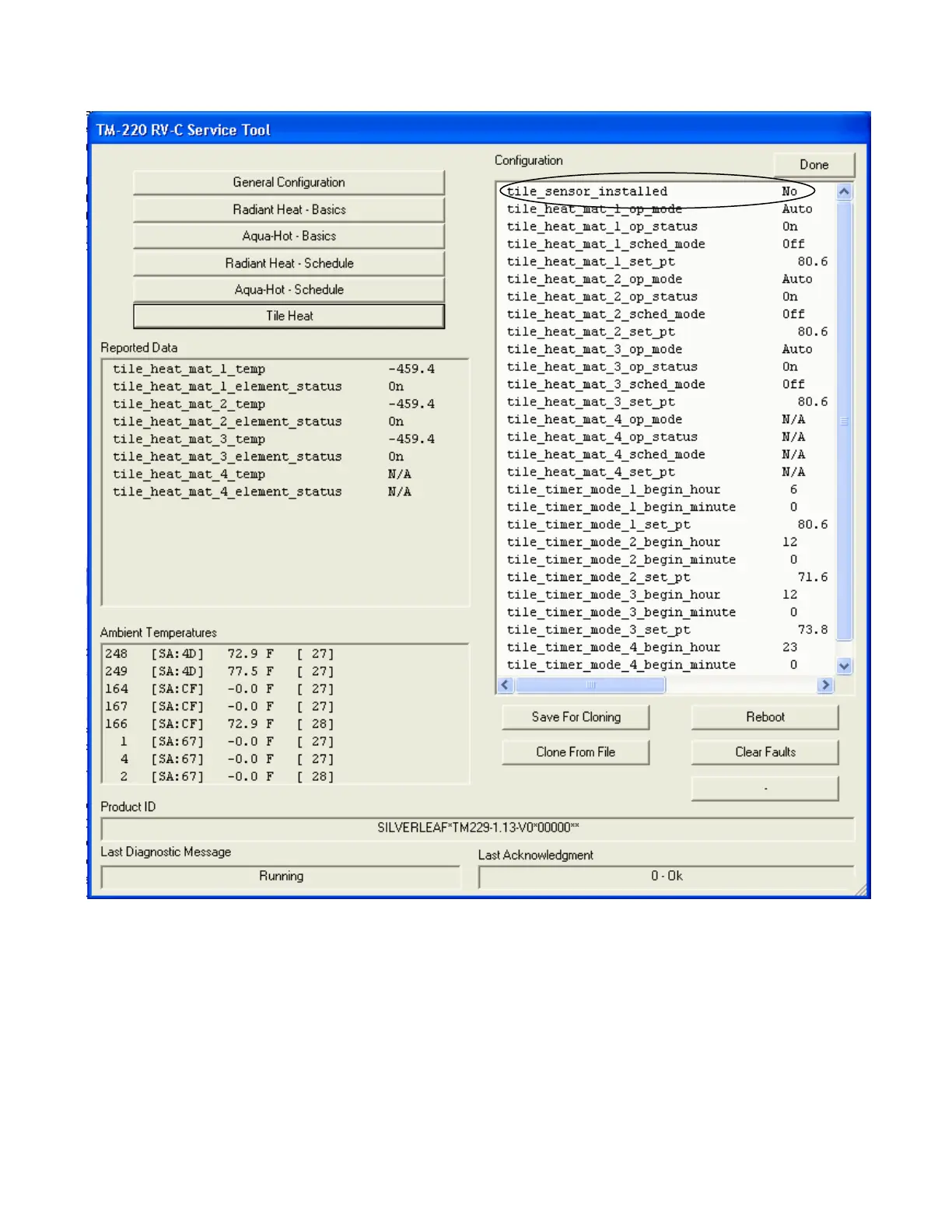
Task: Select tile_heat_mat_3_op_status row
Action: 666,367
